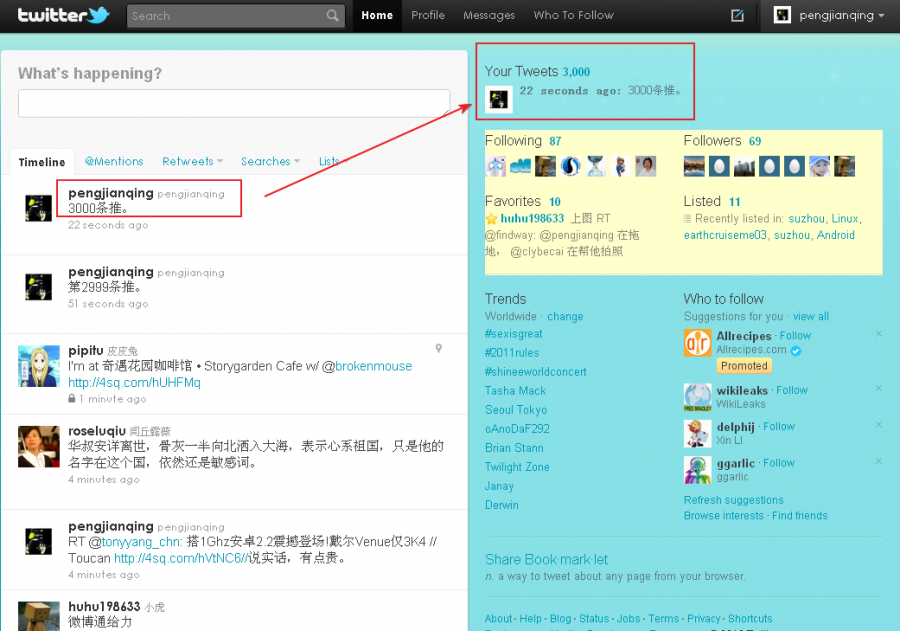The height and width of the screenshot is (631, 900).
Task: Dismiss the ggarlic follow suggestion
Action: [878, 461]
